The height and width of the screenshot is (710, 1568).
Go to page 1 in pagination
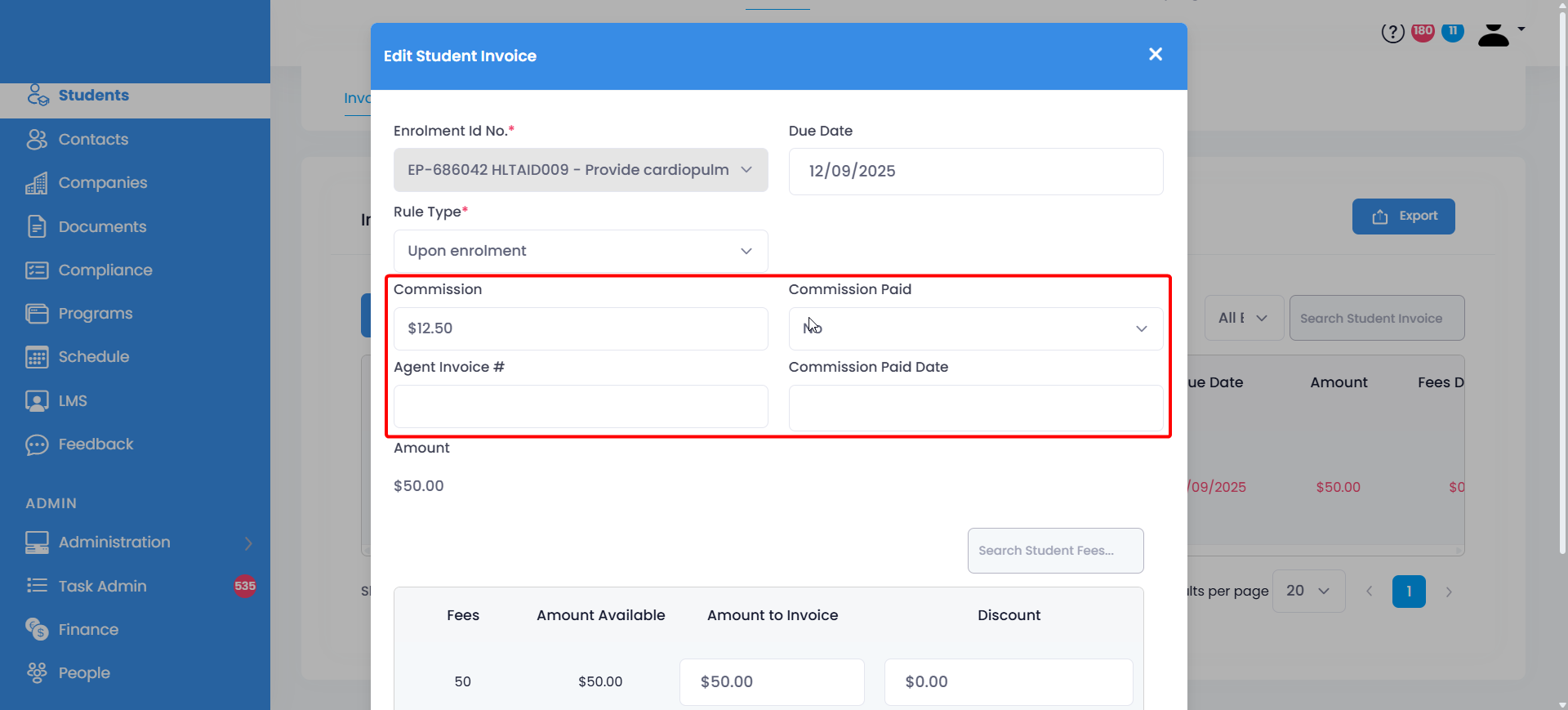point(1408,592)
